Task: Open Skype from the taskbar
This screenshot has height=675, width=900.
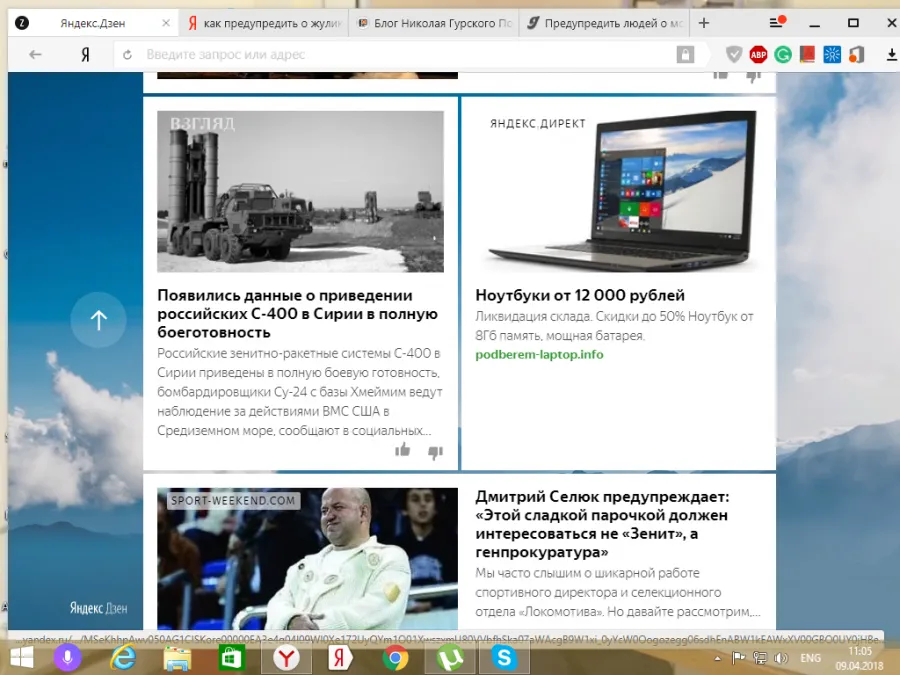Action: (505, 658)
